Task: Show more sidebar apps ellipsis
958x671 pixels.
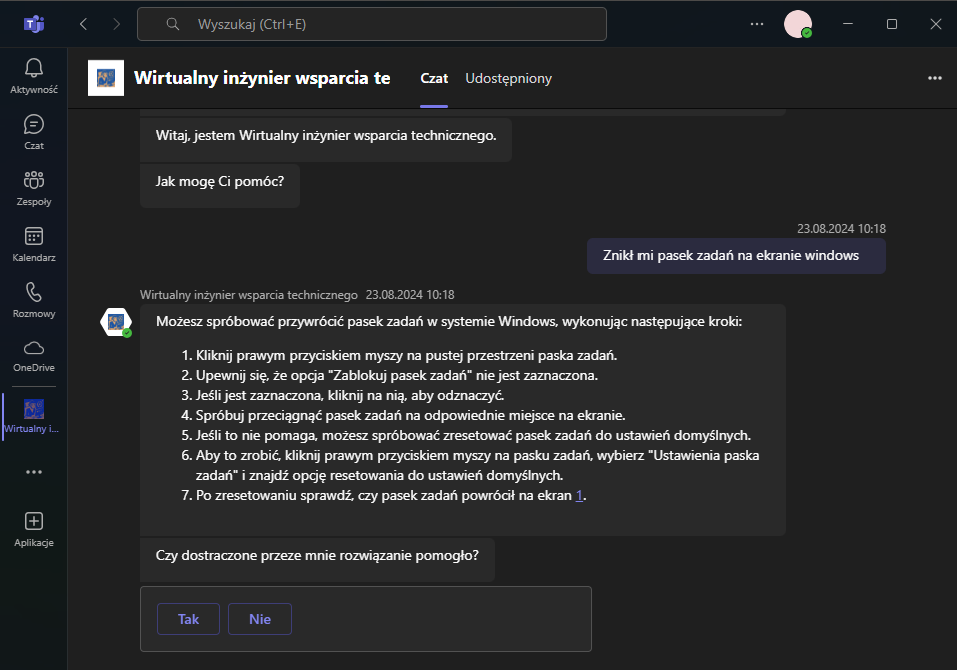Action: [34, 472]
